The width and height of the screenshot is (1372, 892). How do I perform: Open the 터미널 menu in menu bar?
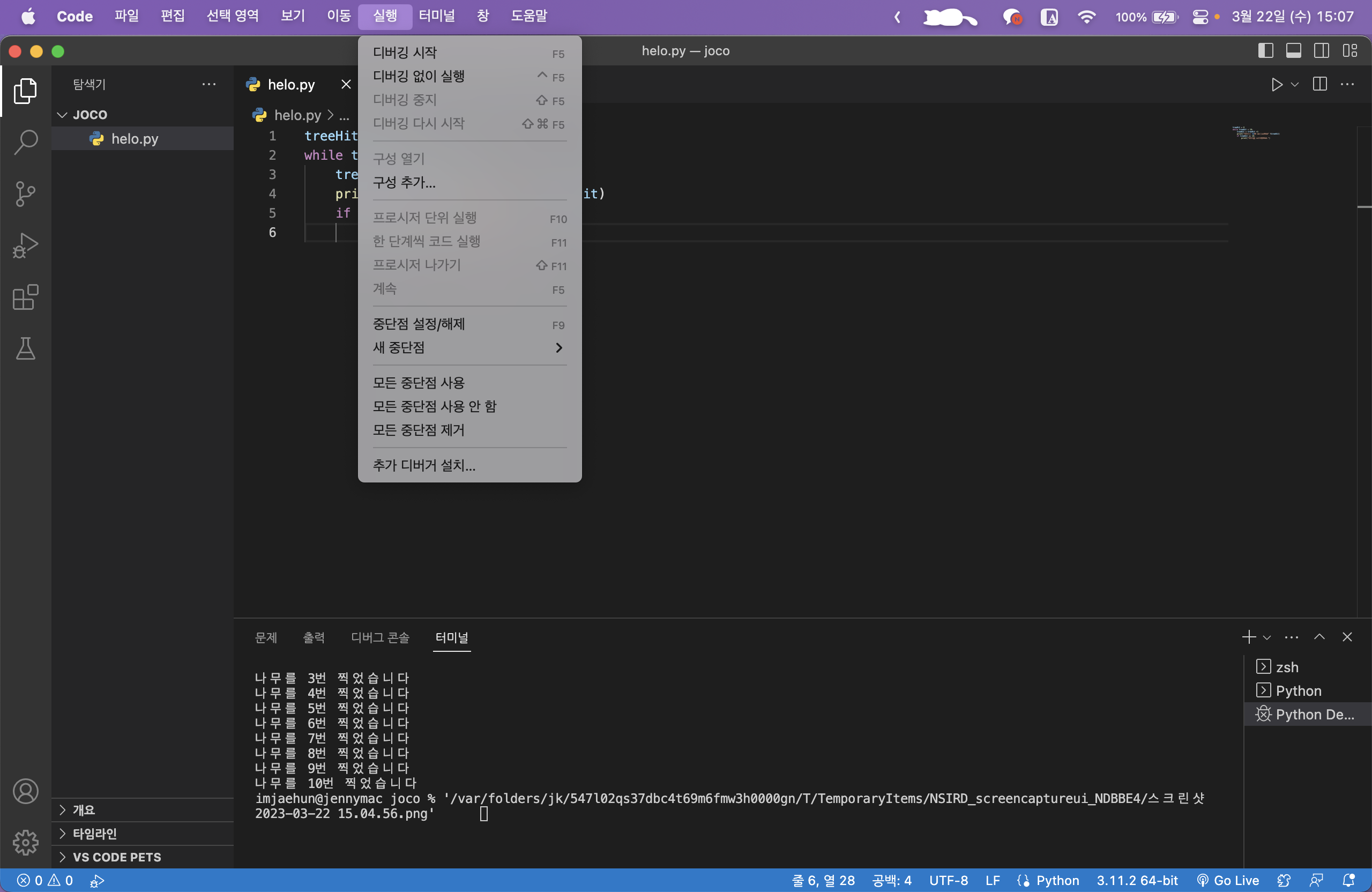pos(437,16)
